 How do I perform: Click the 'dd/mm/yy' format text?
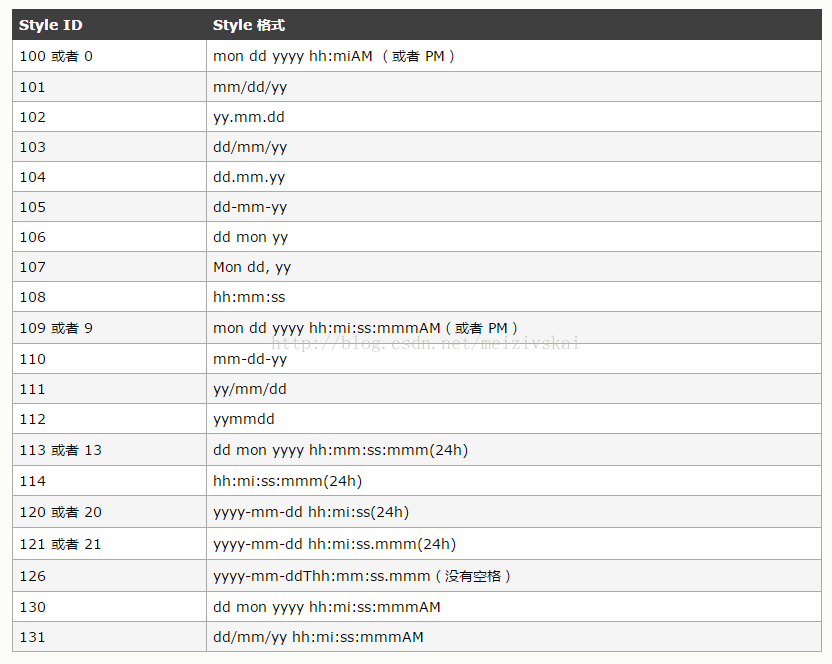click(x=250, y=147)
